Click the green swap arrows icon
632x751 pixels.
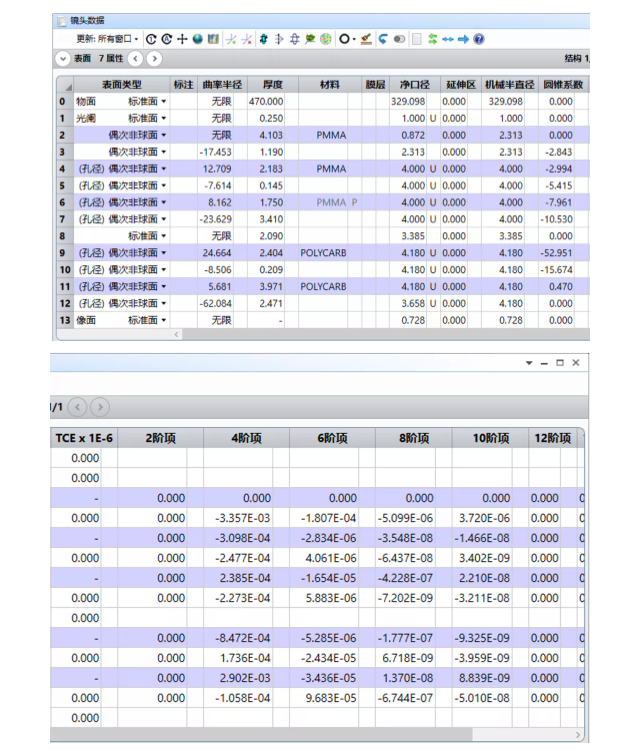[x=432, y=39]
